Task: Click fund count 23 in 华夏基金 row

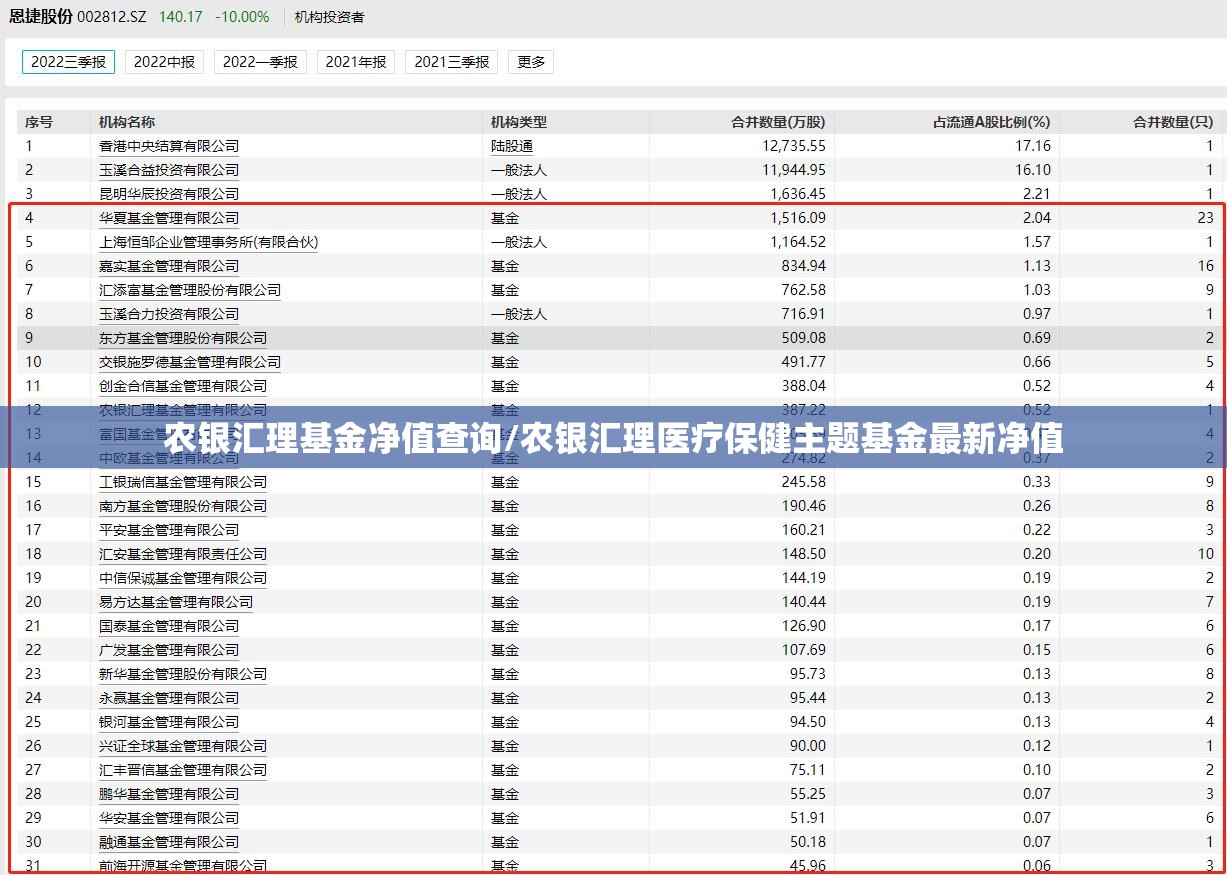Action: [x=1205, y=218]
